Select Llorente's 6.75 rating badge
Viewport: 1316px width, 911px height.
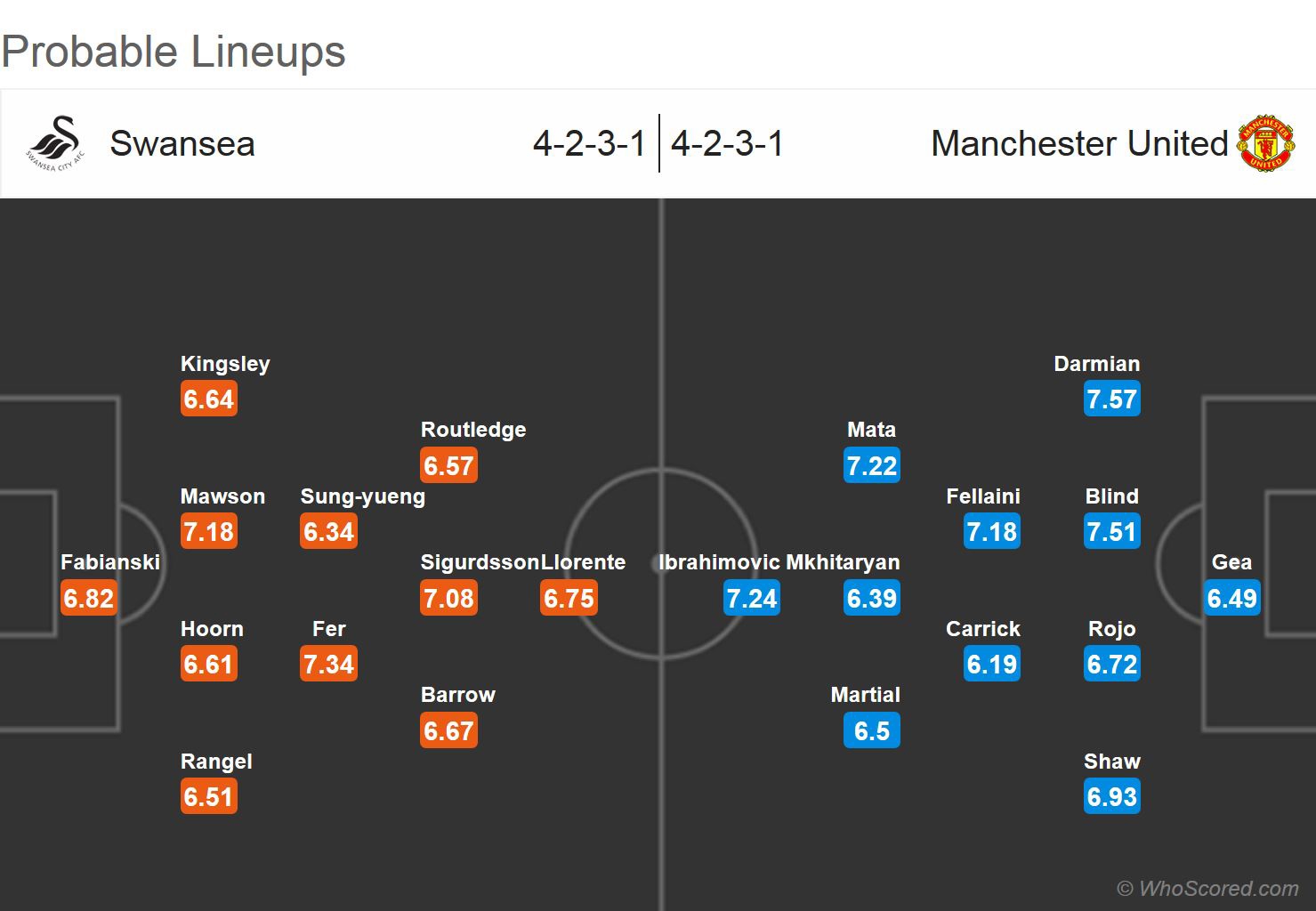[569, 598]
